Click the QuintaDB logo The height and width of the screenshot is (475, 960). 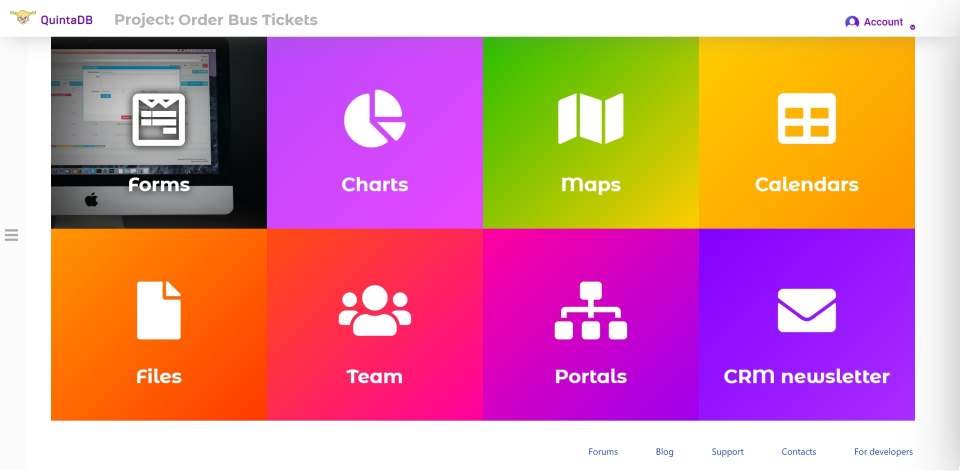point(51,19)
